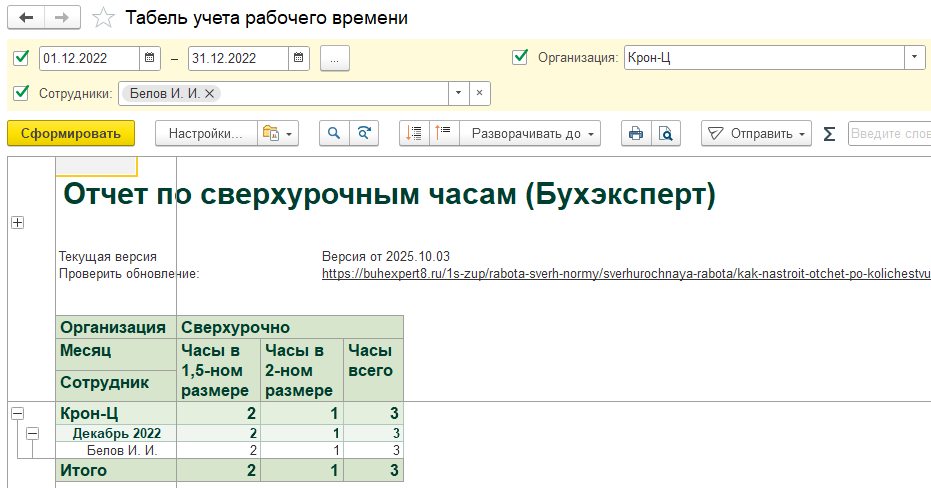Open report variants dropdown next to Настройки

point(277,133)
